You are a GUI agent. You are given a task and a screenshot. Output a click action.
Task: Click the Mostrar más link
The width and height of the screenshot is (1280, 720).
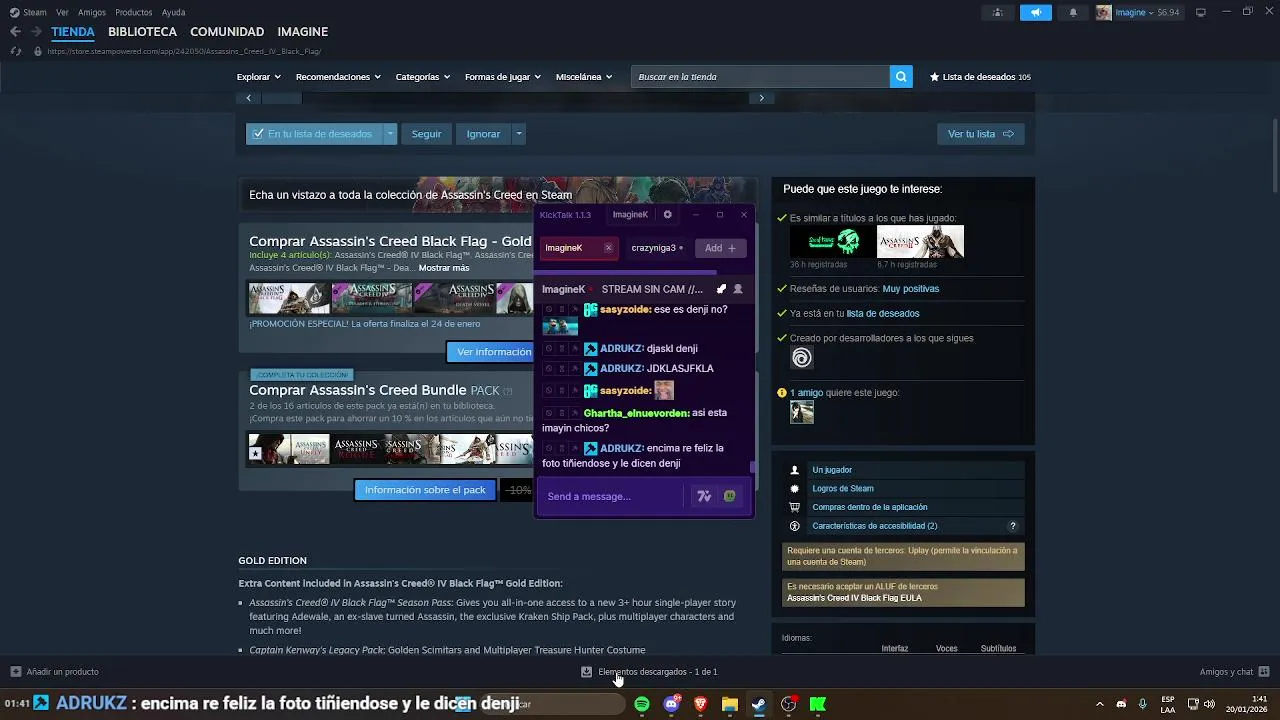(x=444, y=268)
